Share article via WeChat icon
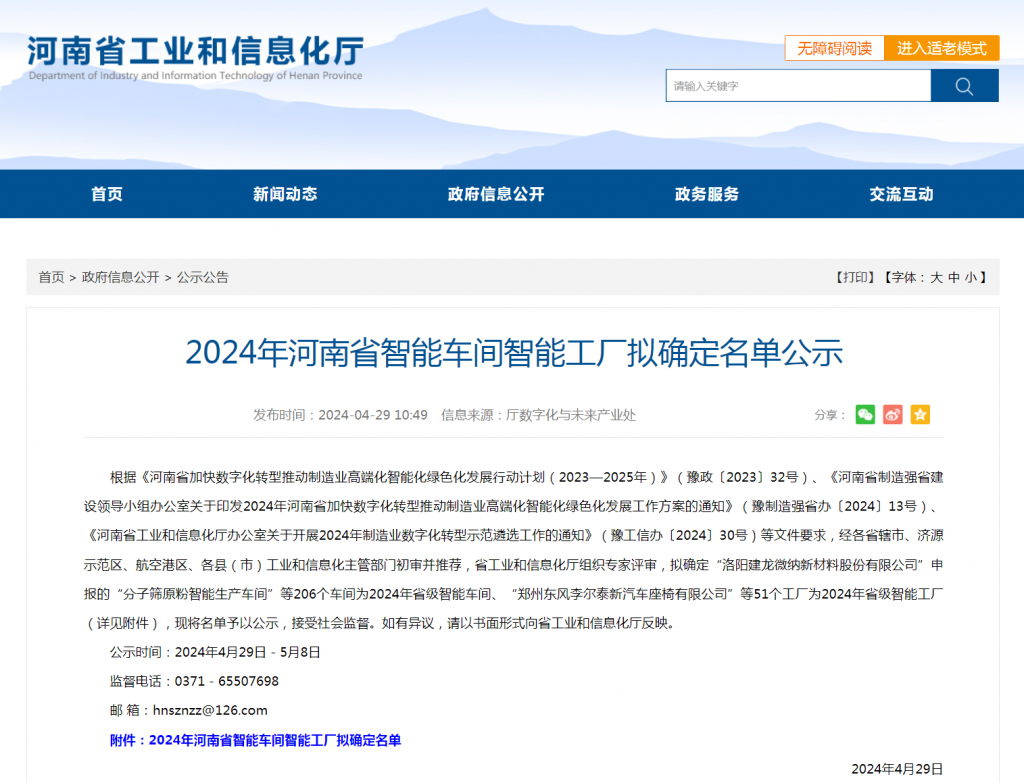Image resolution: width=1024 pixels, height=783 pixels. (865, 415)
